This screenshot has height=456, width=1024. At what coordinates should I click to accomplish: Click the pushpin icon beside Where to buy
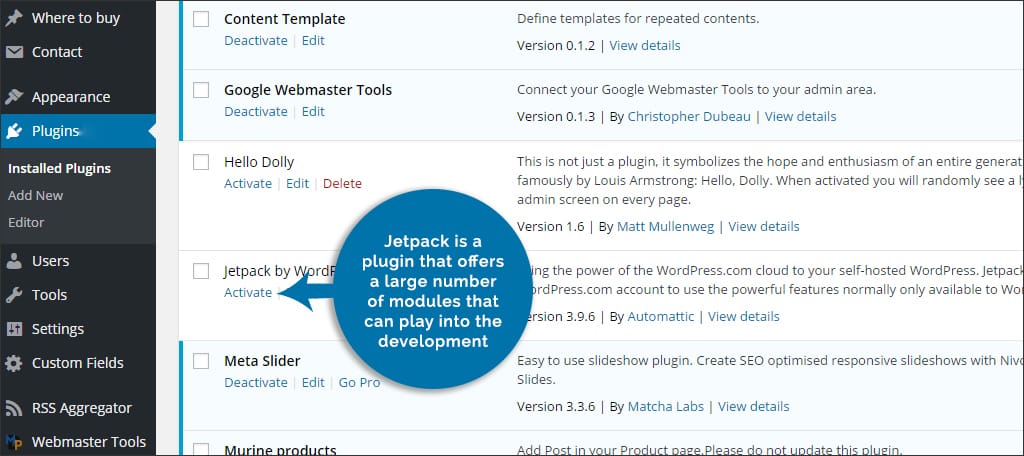click(14, 18)
